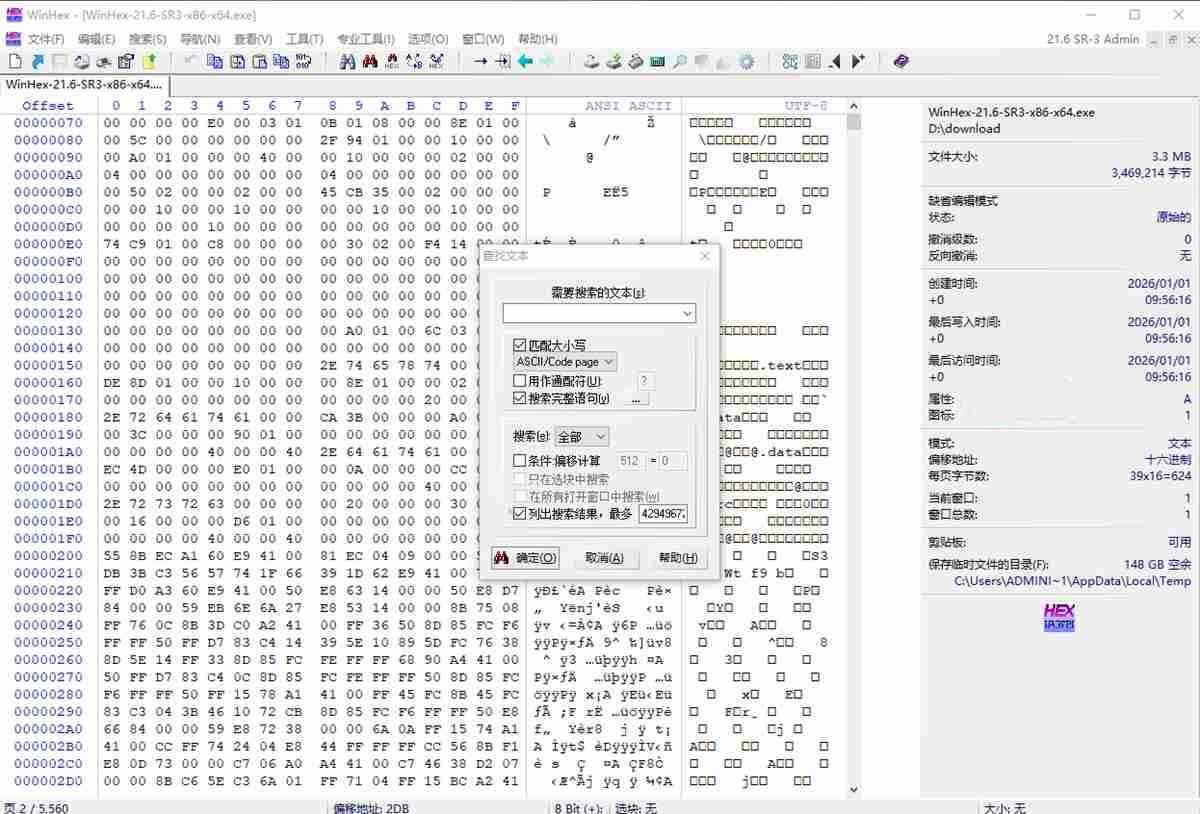Click the 偏移地址 status bar entry
Image resolution: width=1200 pixels, height=814 pixels.
tap(371, 807)
